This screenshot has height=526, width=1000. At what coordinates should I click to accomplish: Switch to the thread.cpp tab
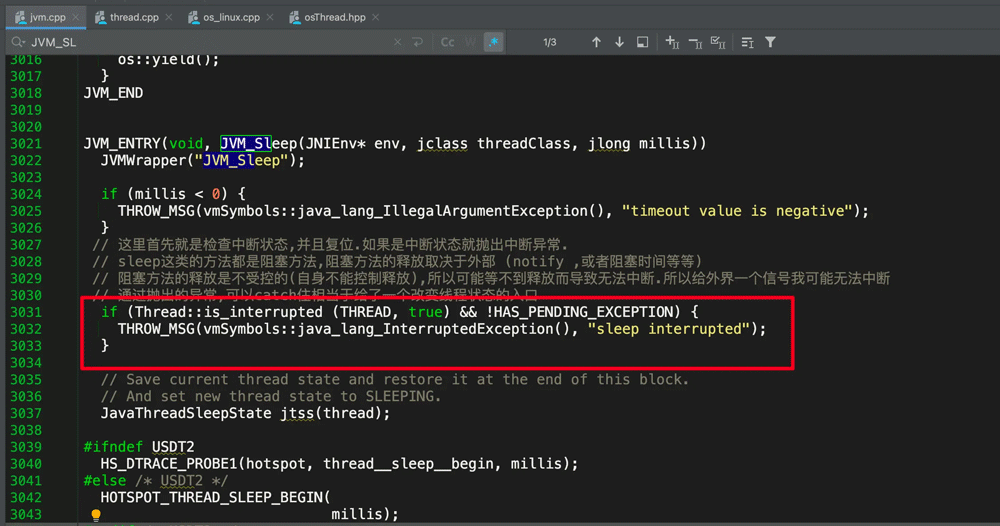[x=126, y=17]
